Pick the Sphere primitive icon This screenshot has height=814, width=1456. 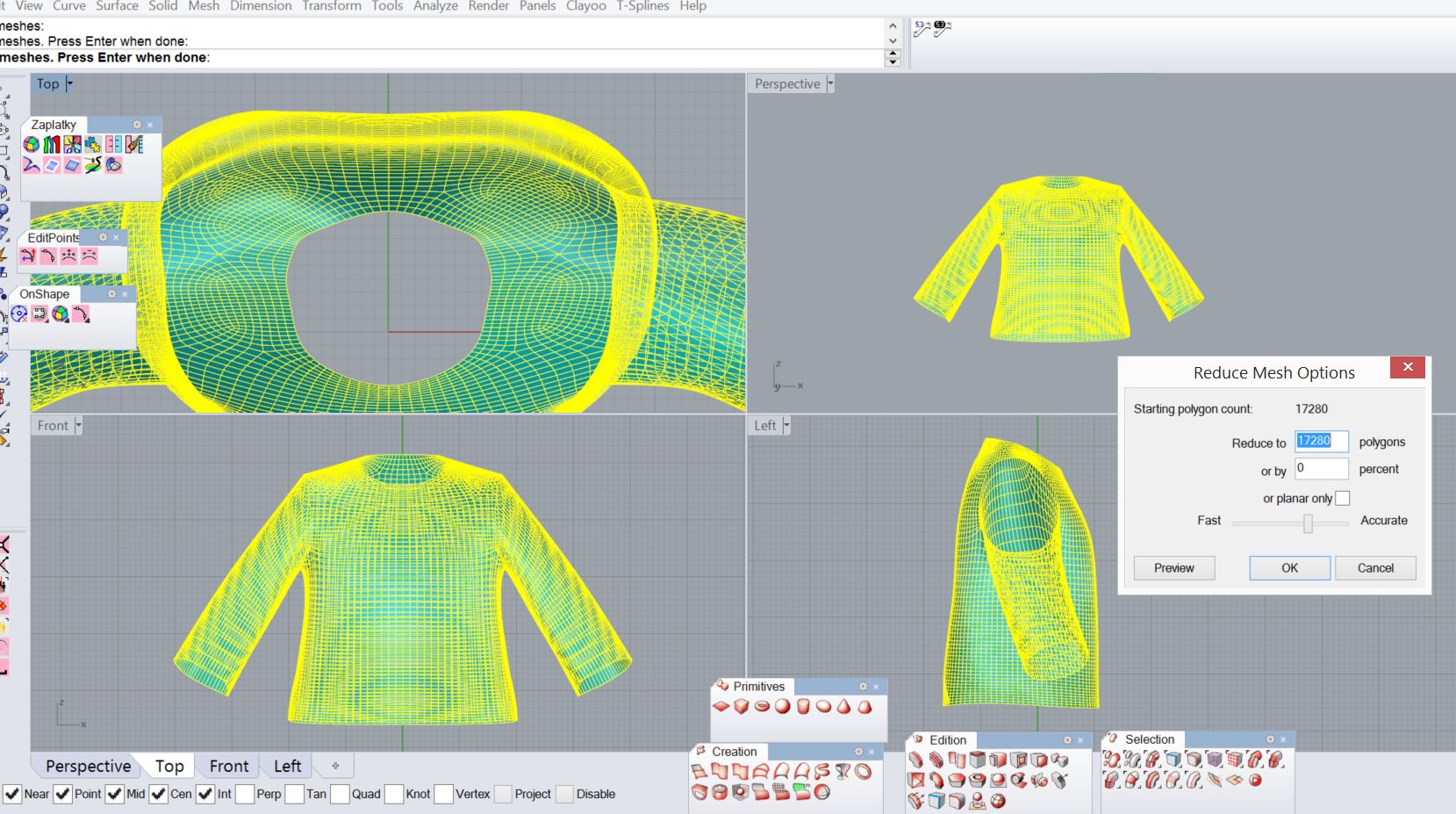(782, 707)
